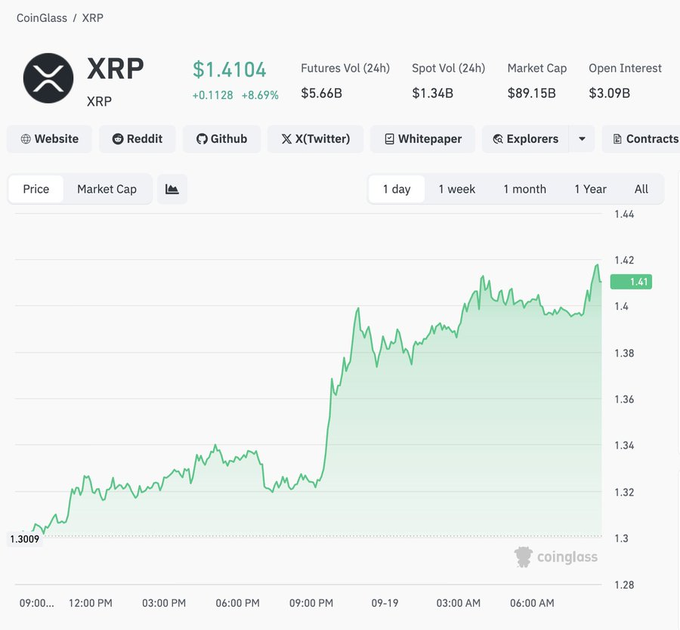Click the Explorers search icon

click(498, 139)
